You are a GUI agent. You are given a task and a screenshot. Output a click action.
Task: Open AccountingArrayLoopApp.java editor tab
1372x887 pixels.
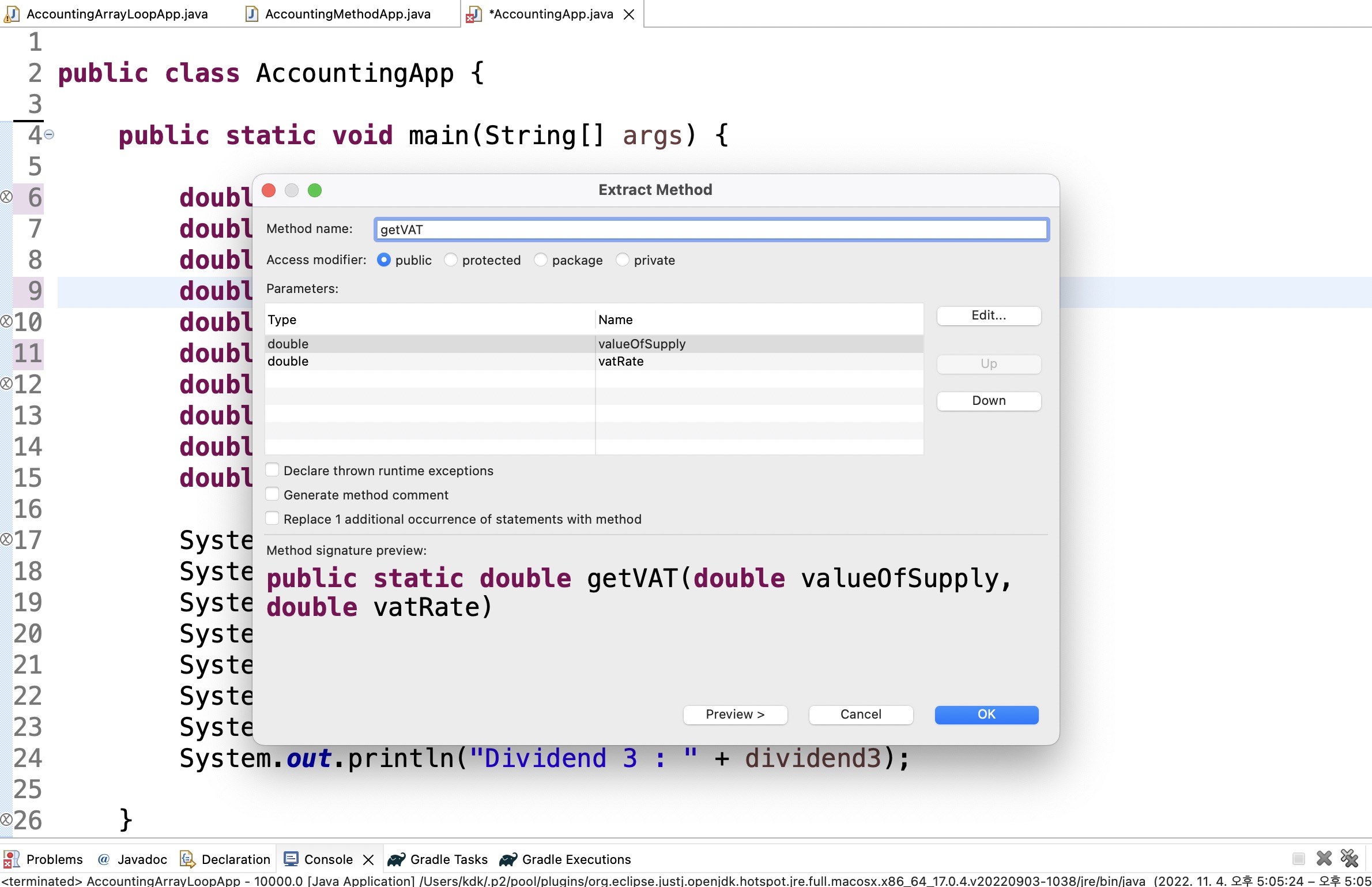click(x=116, y=14)
